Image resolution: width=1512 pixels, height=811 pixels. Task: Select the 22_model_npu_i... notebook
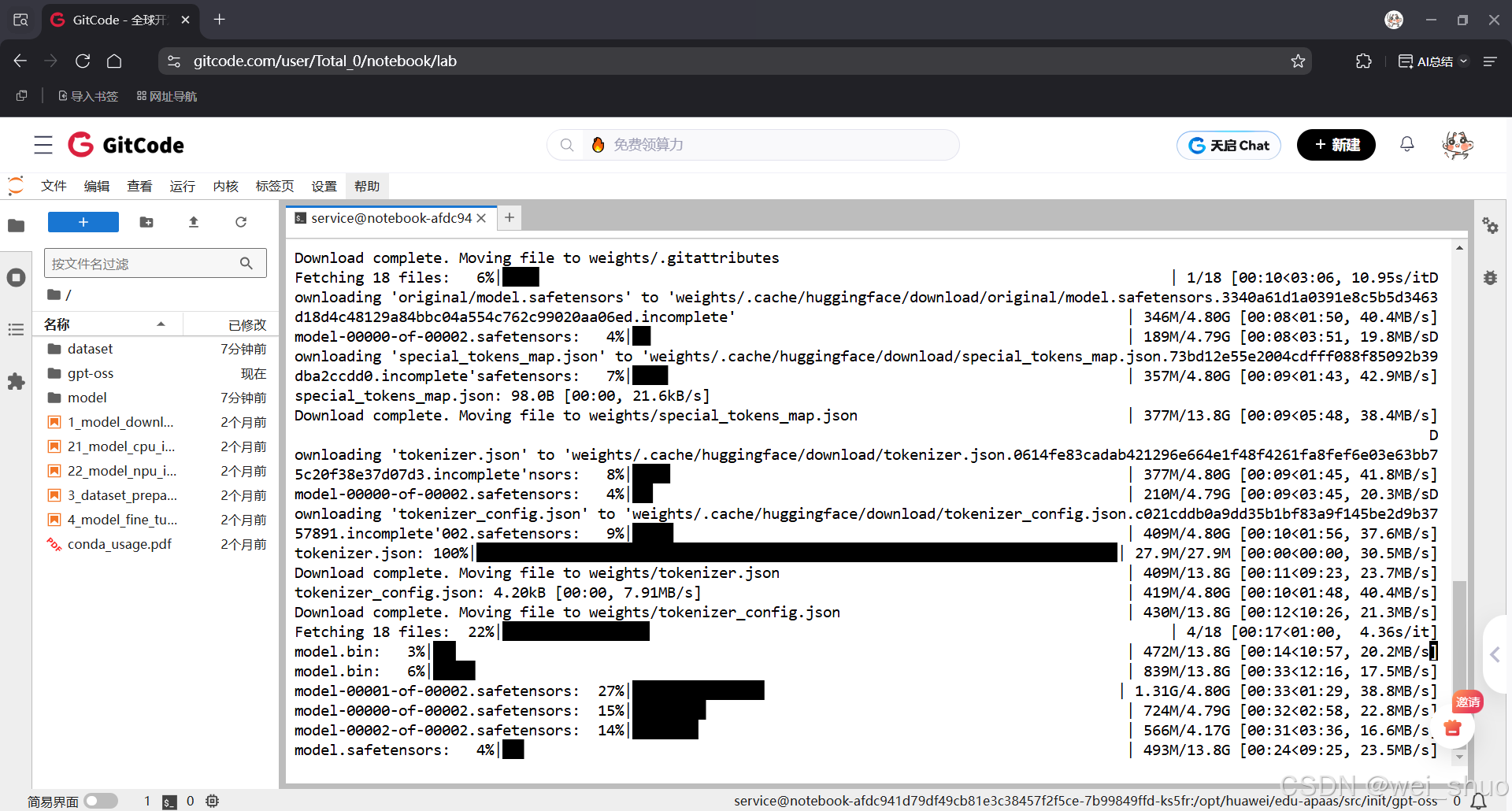[x=155, y=471]
